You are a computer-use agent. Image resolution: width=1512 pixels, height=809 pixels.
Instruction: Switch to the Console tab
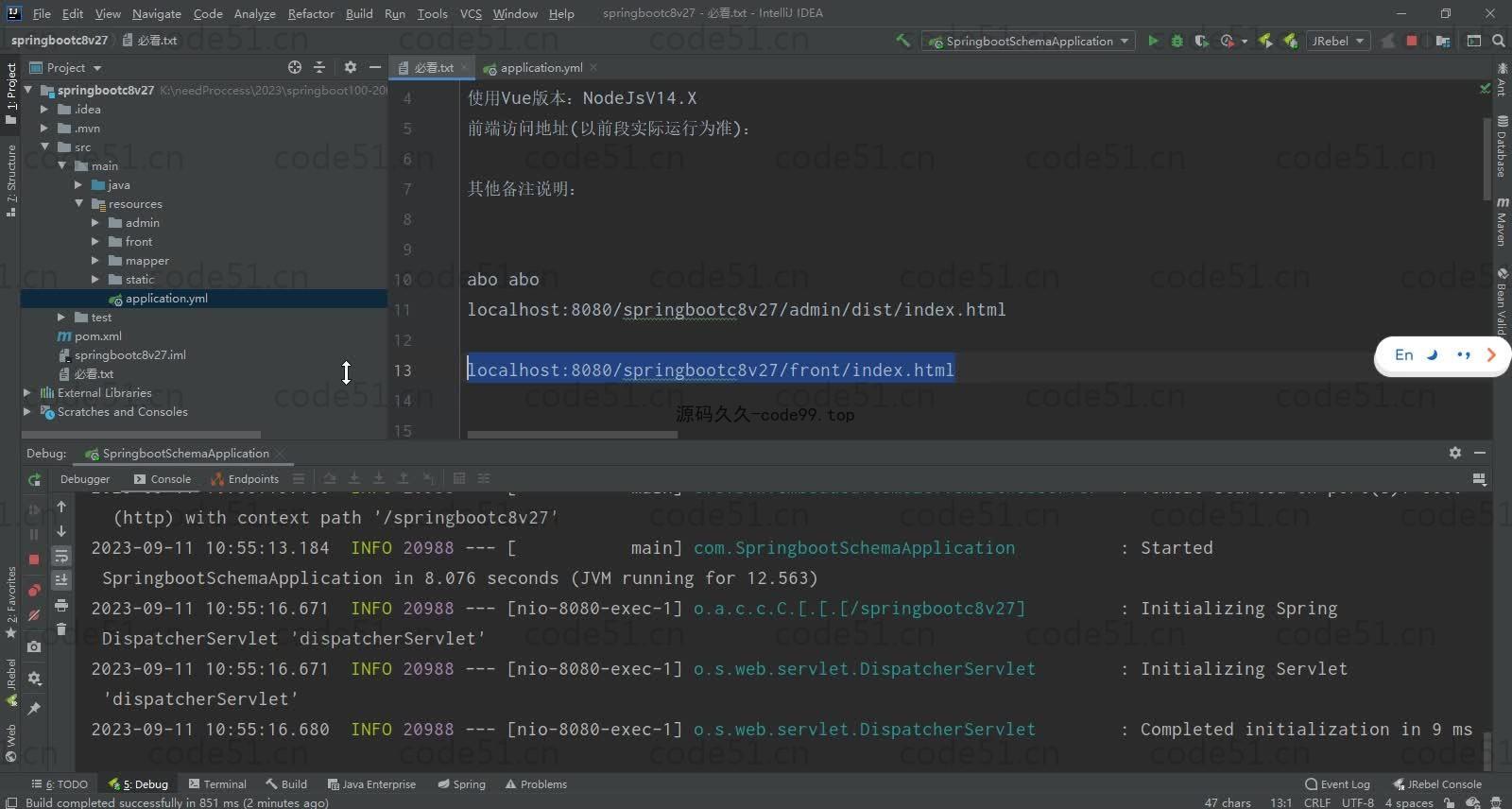[x=163, y=479]
